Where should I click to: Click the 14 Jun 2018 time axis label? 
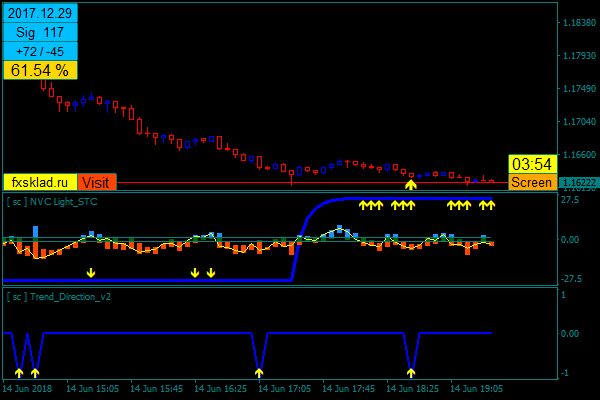27,389
